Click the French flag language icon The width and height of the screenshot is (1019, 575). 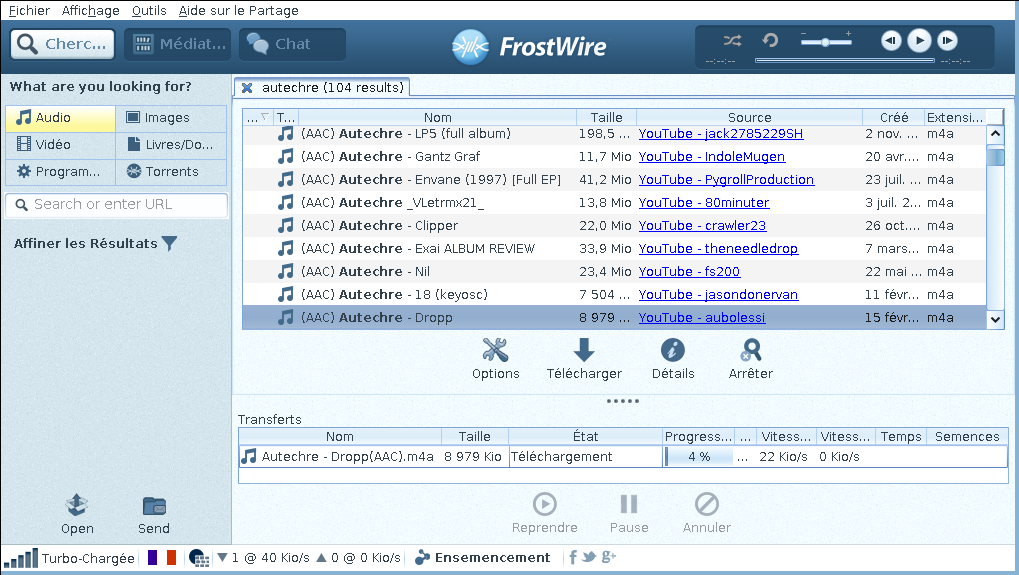[162, 557]
